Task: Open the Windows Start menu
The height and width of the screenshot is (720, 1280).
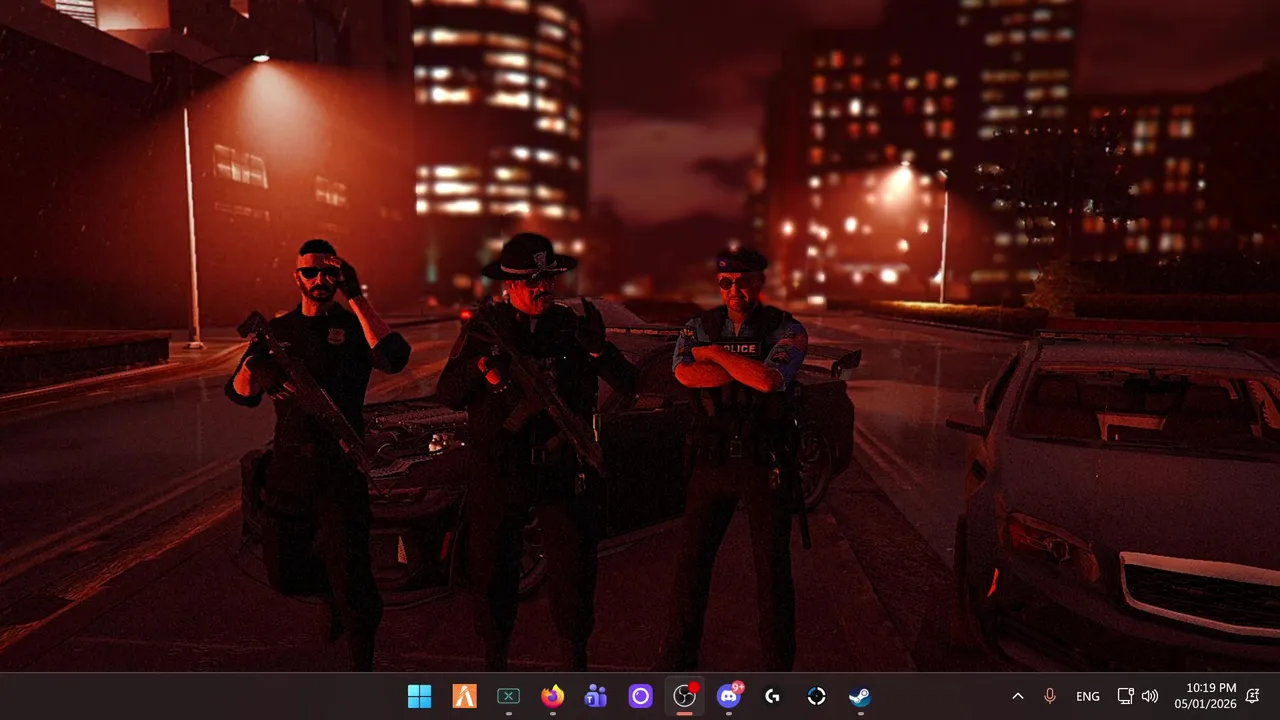Action: point(420,696)
